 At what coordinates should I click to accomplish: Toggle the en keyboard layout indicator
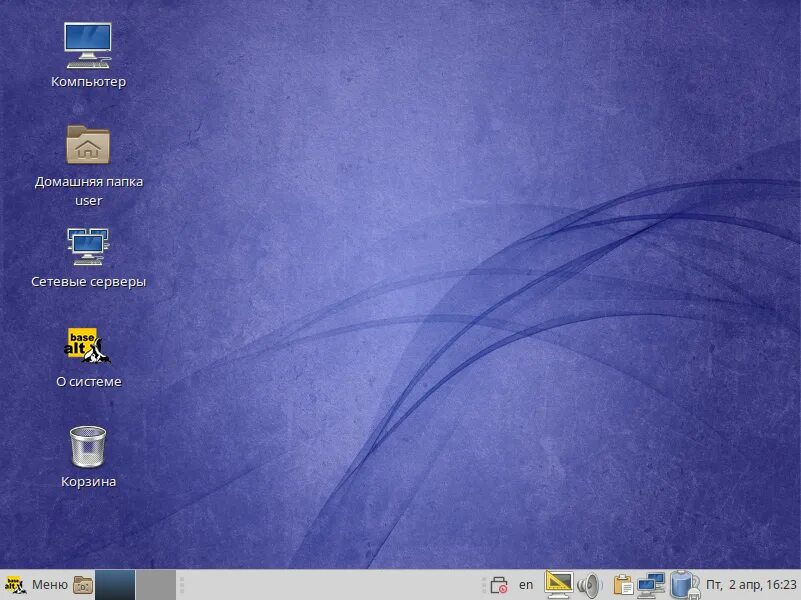[x=526, y=585]
